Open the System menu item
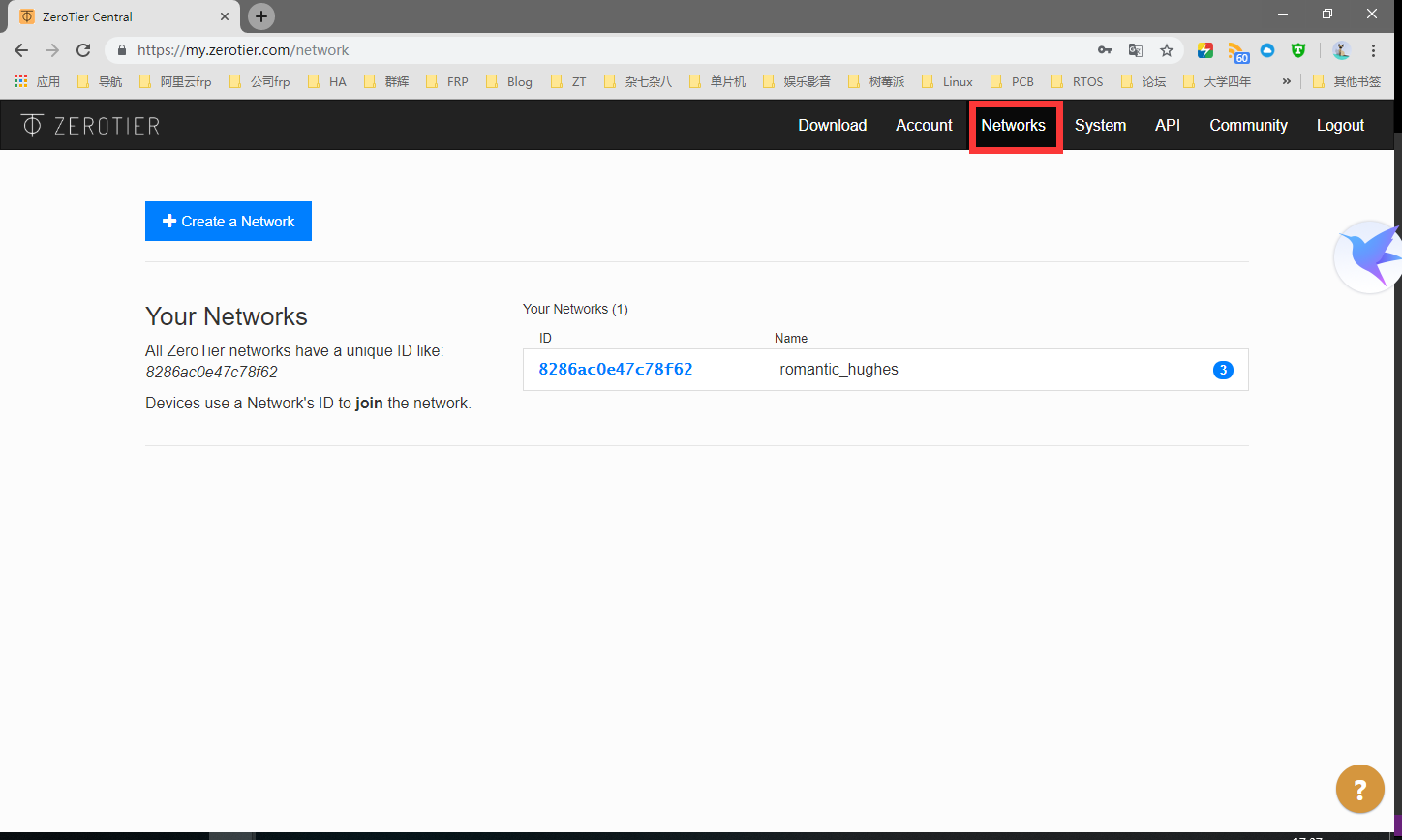The height and width of the screenshot is (840, 1402). (1100, 125)
